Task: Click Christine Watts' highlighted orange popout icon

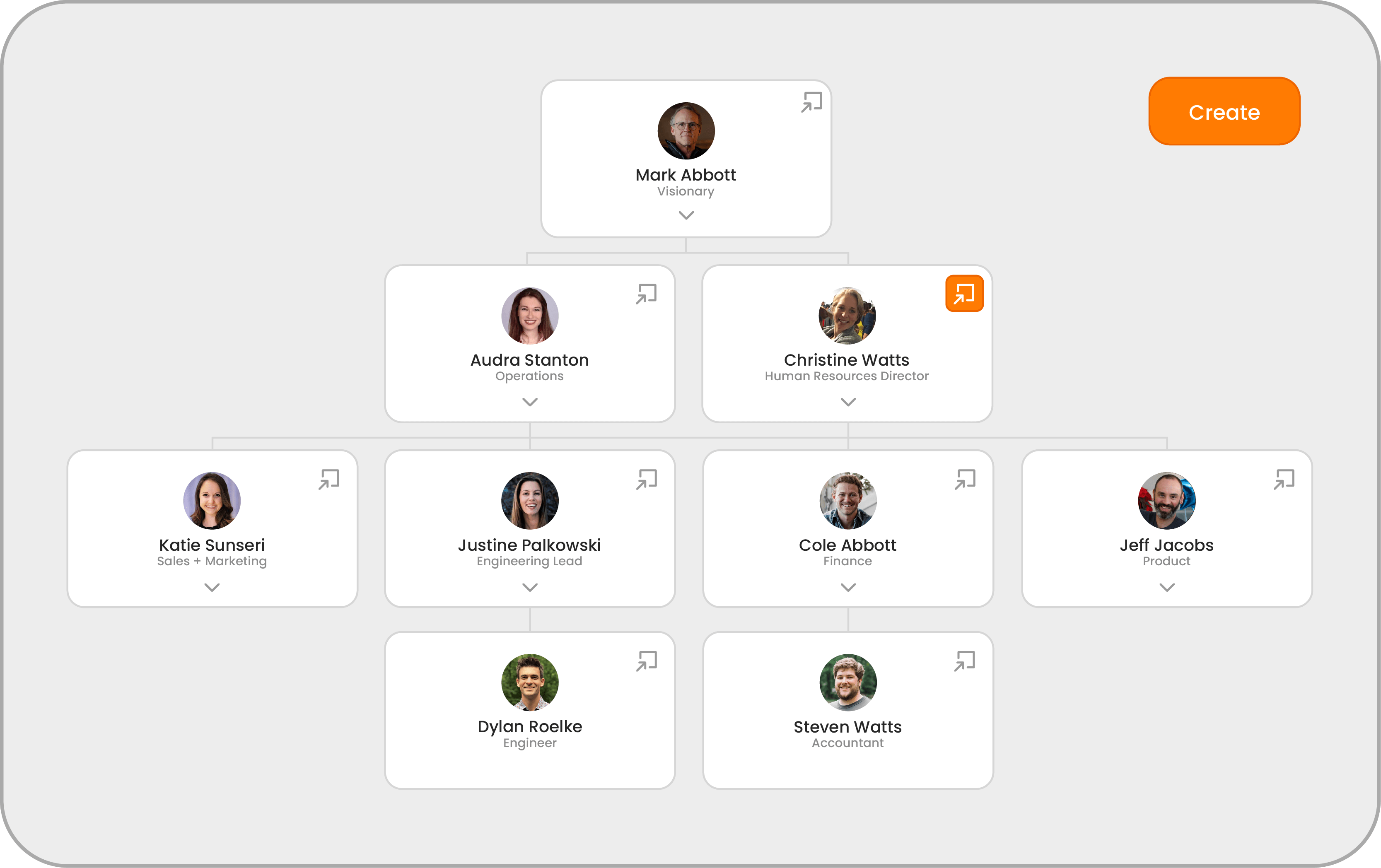Action: click(964, 294)
